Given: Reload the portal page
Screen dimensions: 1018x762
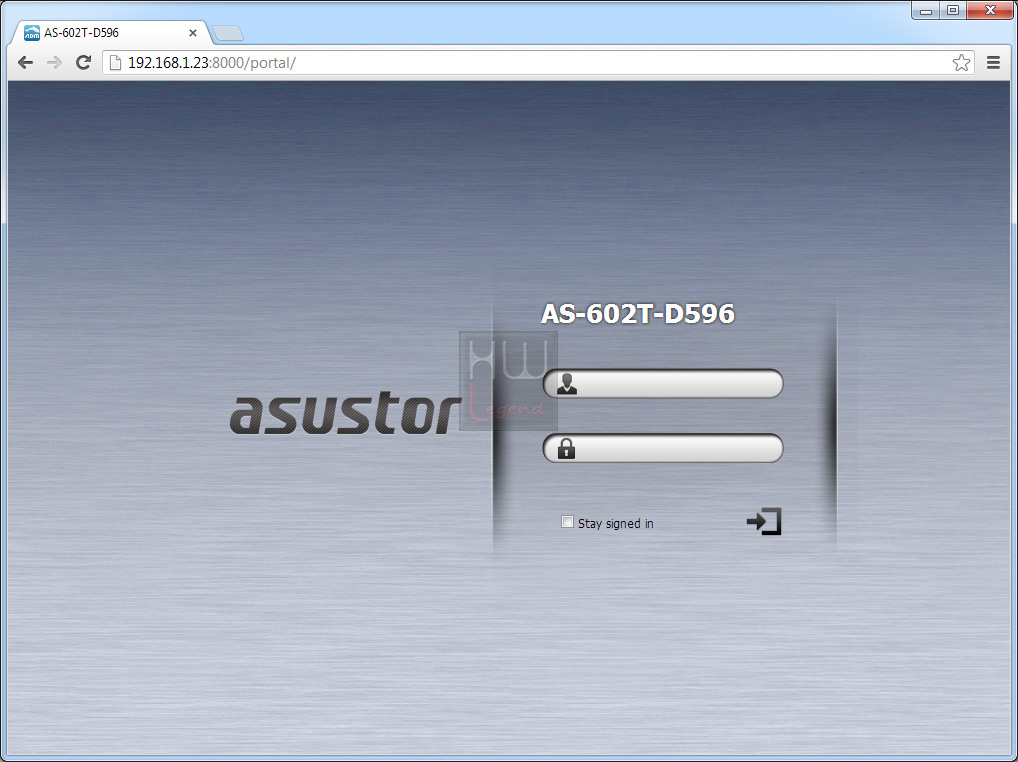Looking at the screenshot, I should 83,62.
